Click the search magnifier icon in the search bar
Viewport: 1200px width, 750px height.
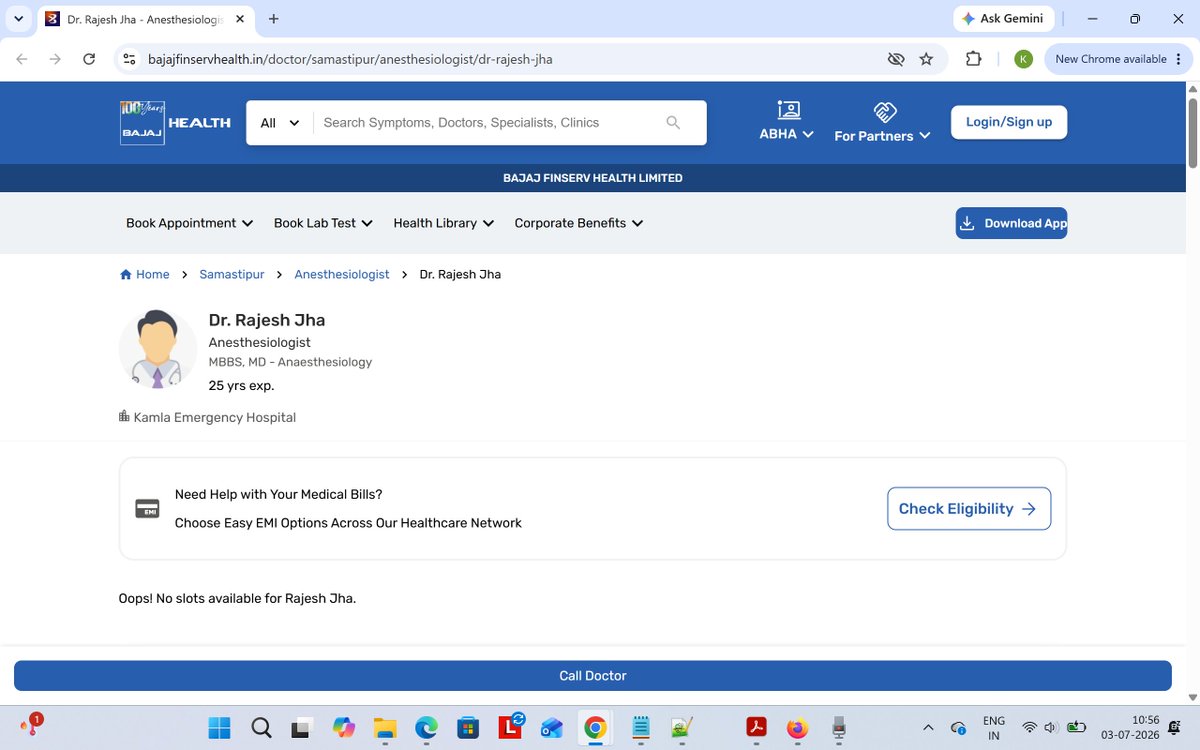click(x=673, y=123)
